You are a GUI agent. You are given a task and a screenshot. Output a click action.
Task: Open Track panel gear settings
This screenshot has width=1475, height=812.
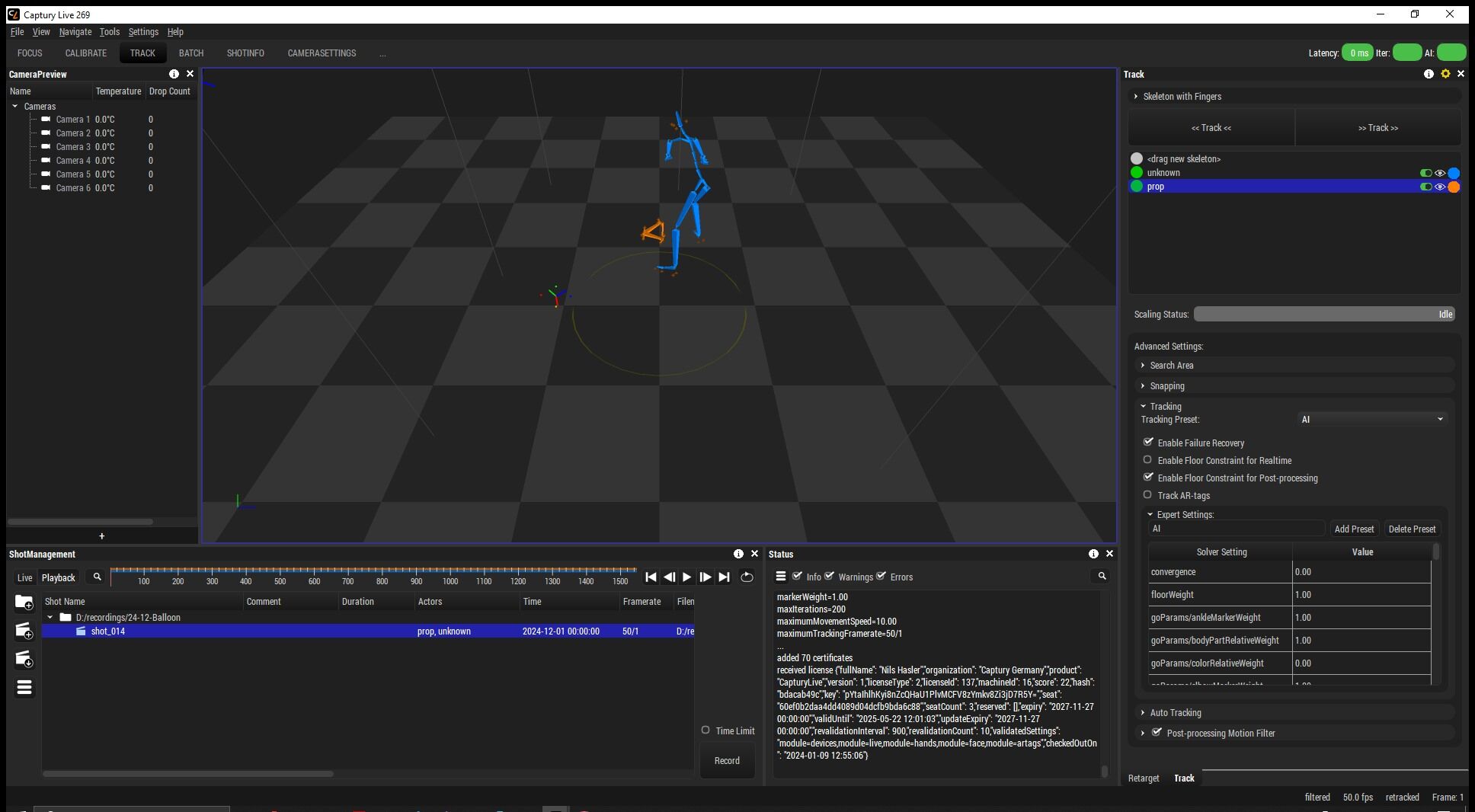pos(1445,74)
